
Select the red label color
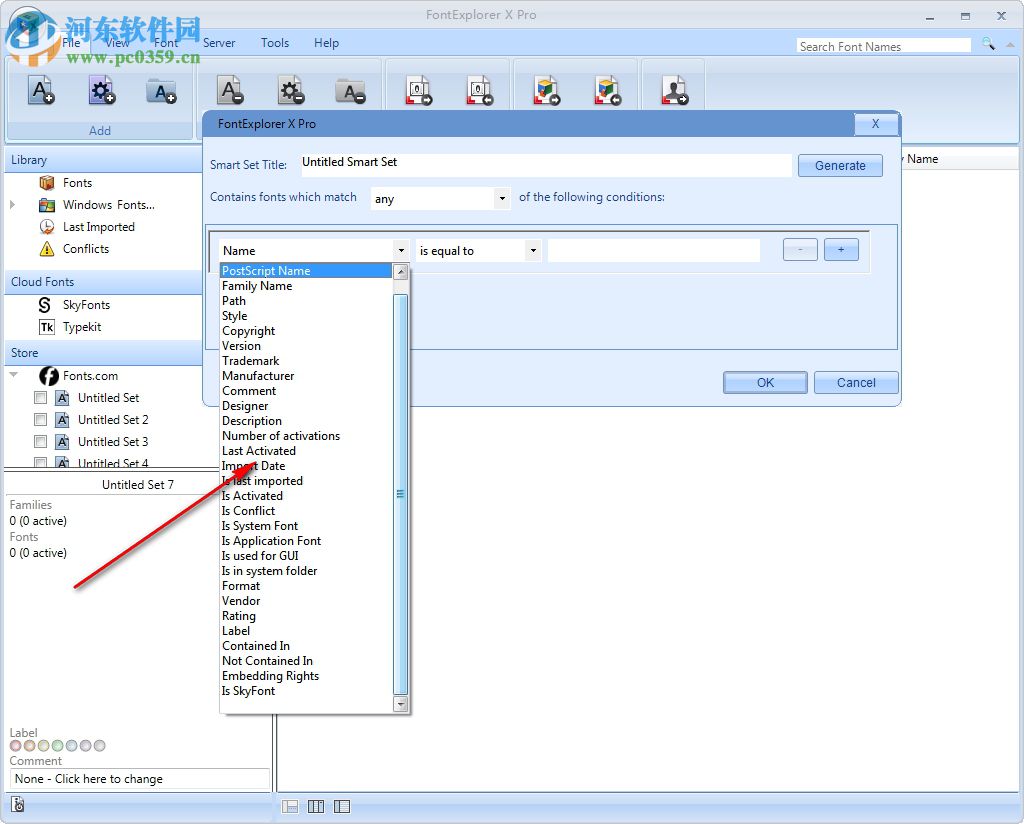click(16, 746)
